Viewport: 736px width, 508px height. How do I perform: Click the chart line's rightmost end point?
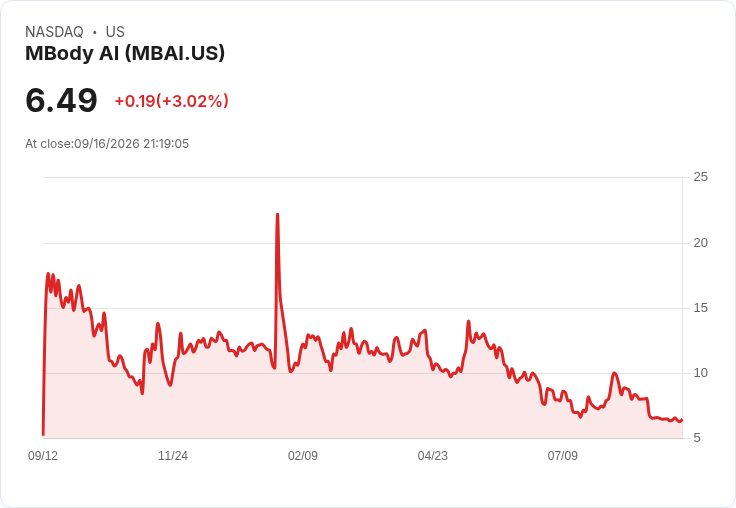coord(682,420)
